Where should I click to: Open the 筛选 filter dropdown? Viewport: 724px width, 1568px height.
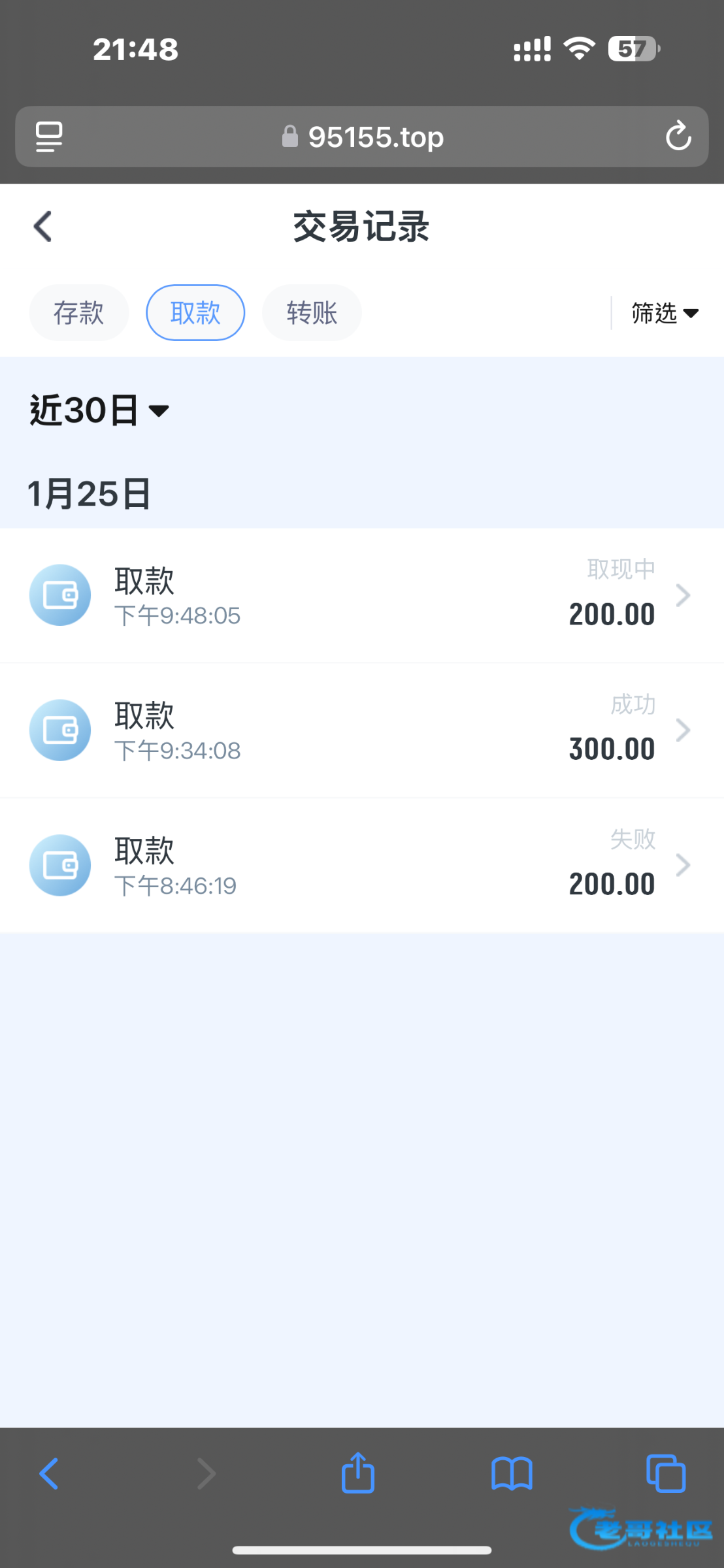click(x=665, y=314)
